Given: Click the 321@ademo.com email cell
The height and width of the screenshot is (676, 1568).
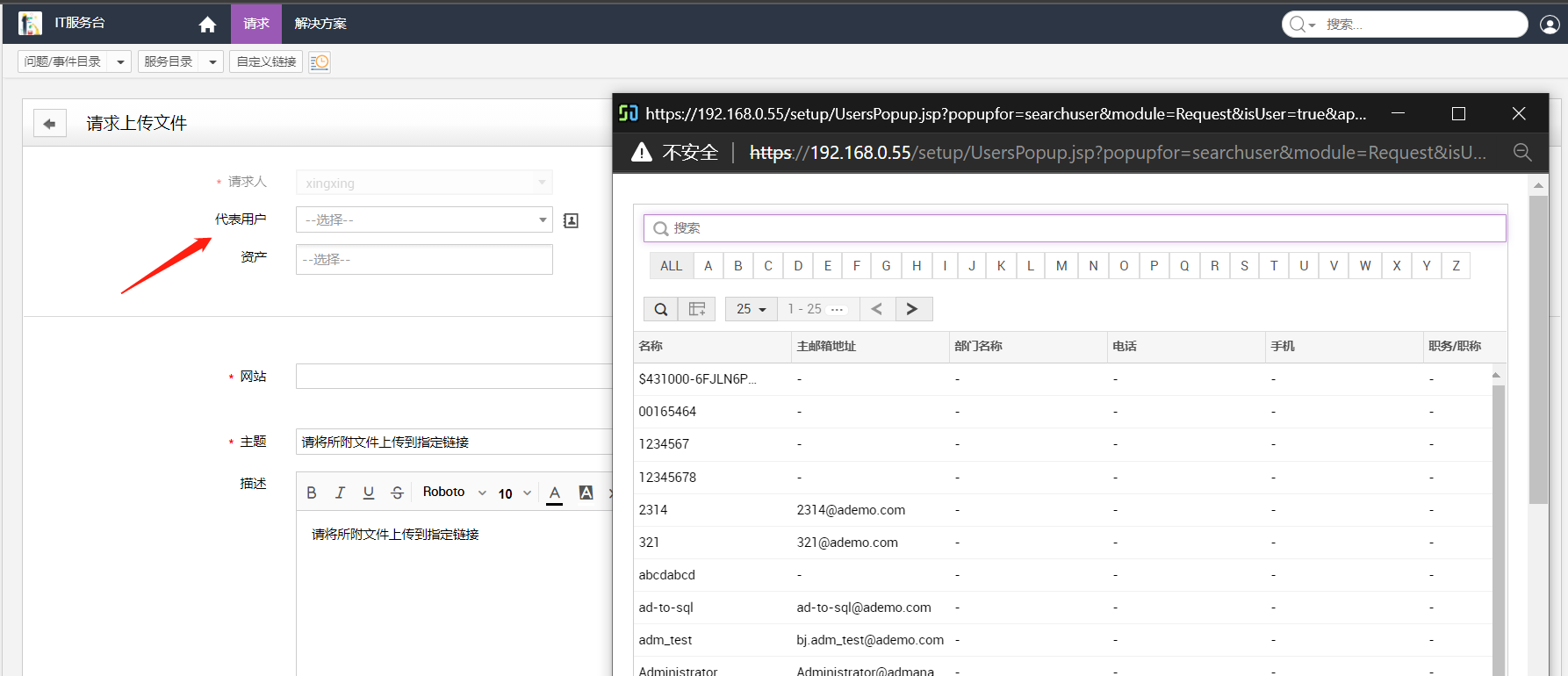Looking at the screenshot, I should tap(847, 543).
